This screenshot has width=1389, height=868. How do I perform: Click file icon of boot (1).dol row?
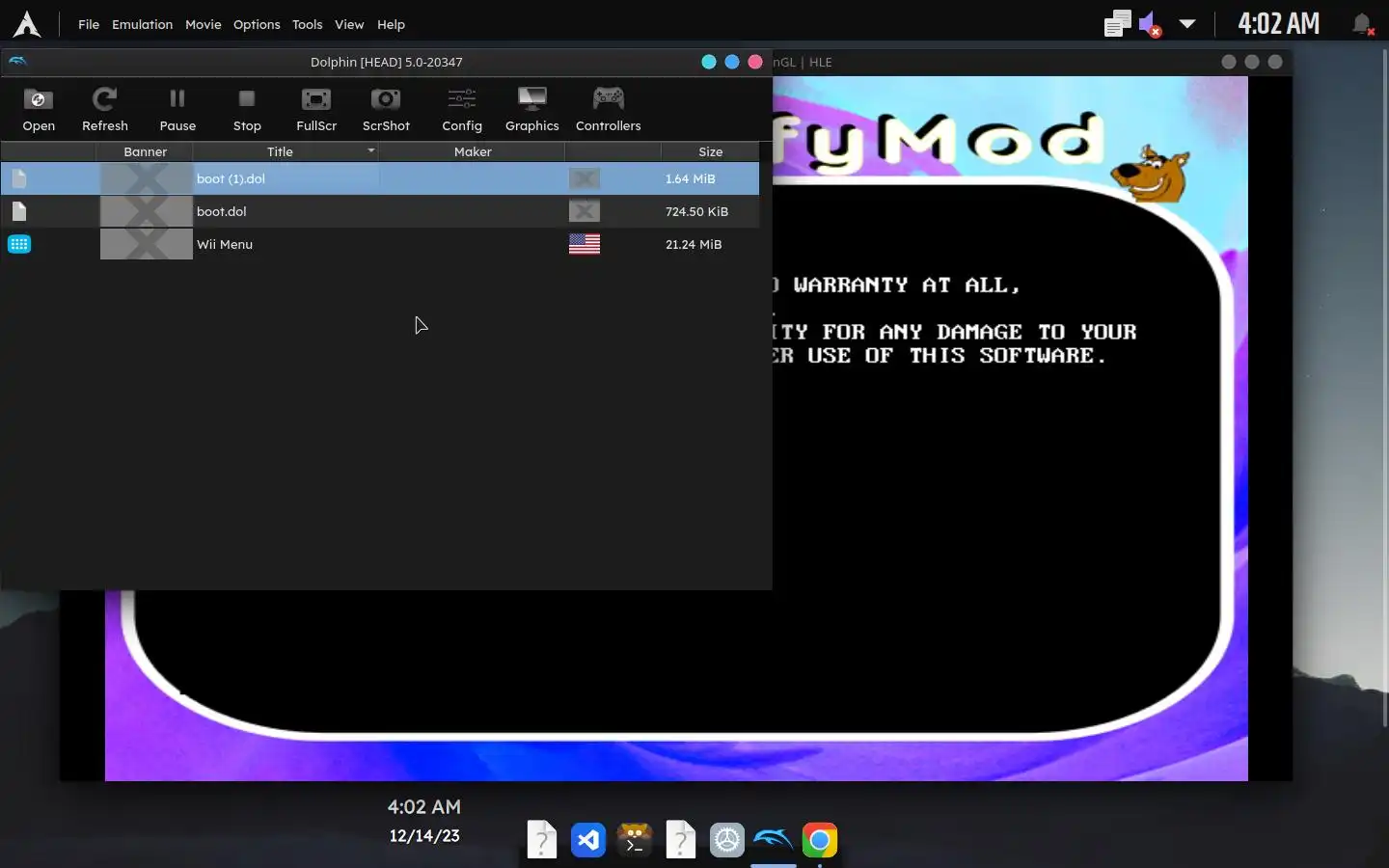tap(19, 178)
